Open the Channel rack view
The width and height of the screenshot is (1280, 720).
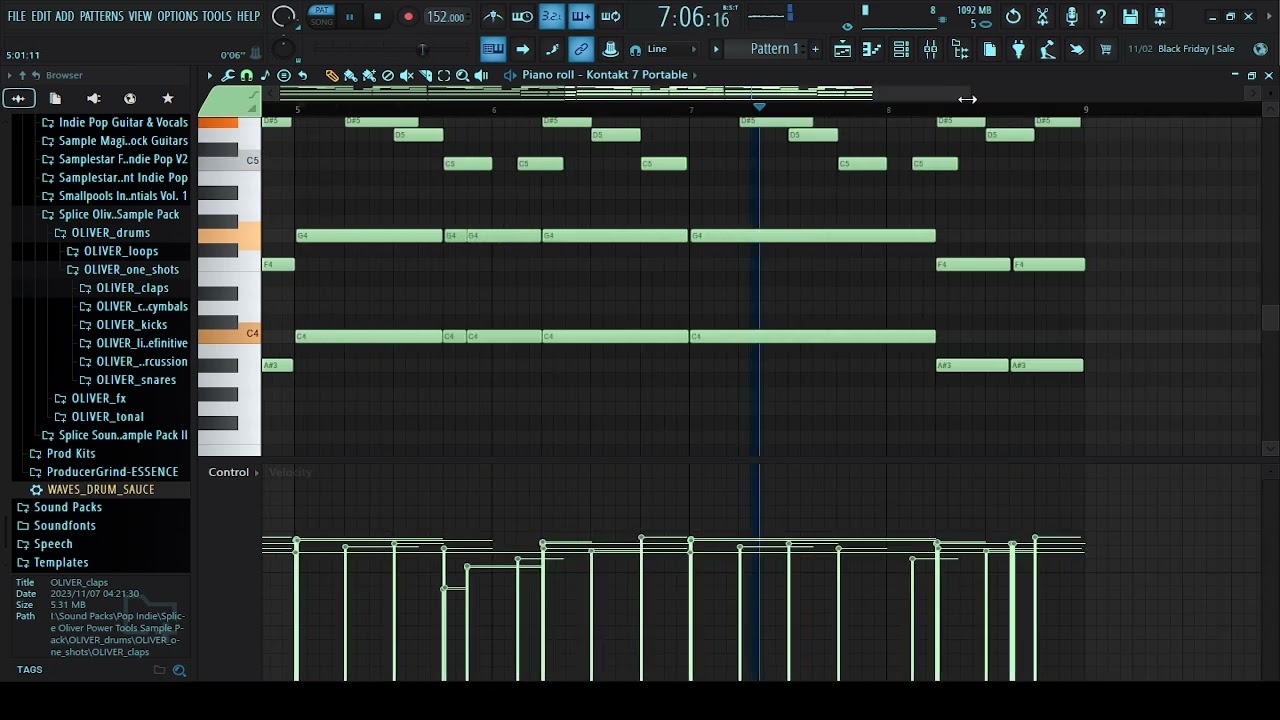tap(901, 49)
